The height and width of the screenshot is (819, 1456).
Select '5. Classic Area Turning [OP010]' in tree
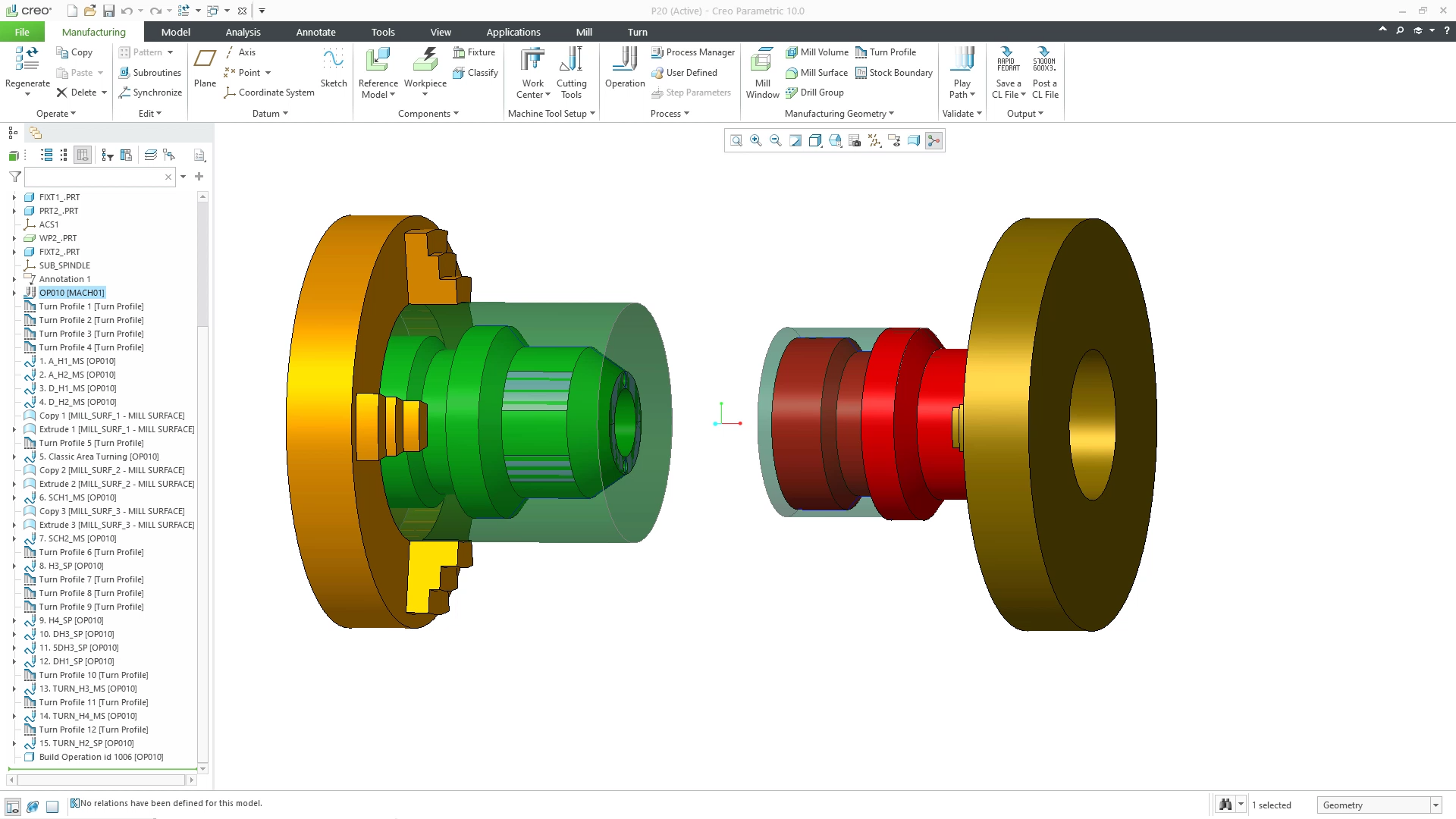click(x=99, y=457)
